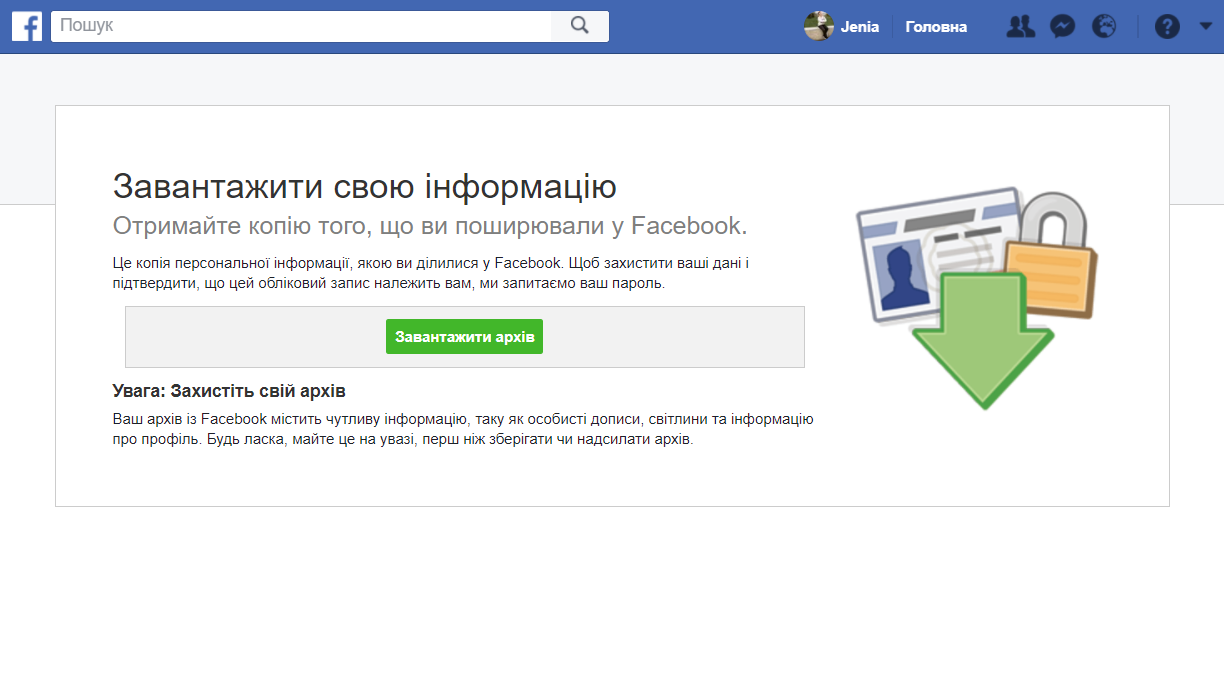This screenshot has width=1224, height=677.
Task: Show notifications via the globe icon
Action: coord(1104,27)
